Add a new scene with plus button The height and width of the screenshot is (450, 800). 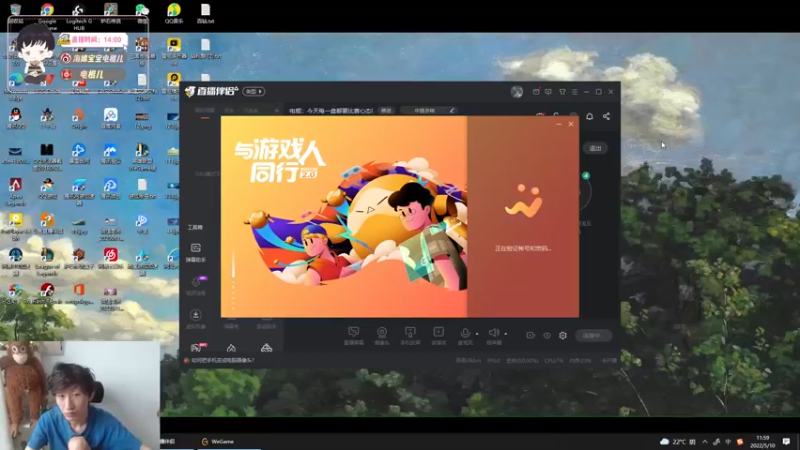(x=277, y=110)
